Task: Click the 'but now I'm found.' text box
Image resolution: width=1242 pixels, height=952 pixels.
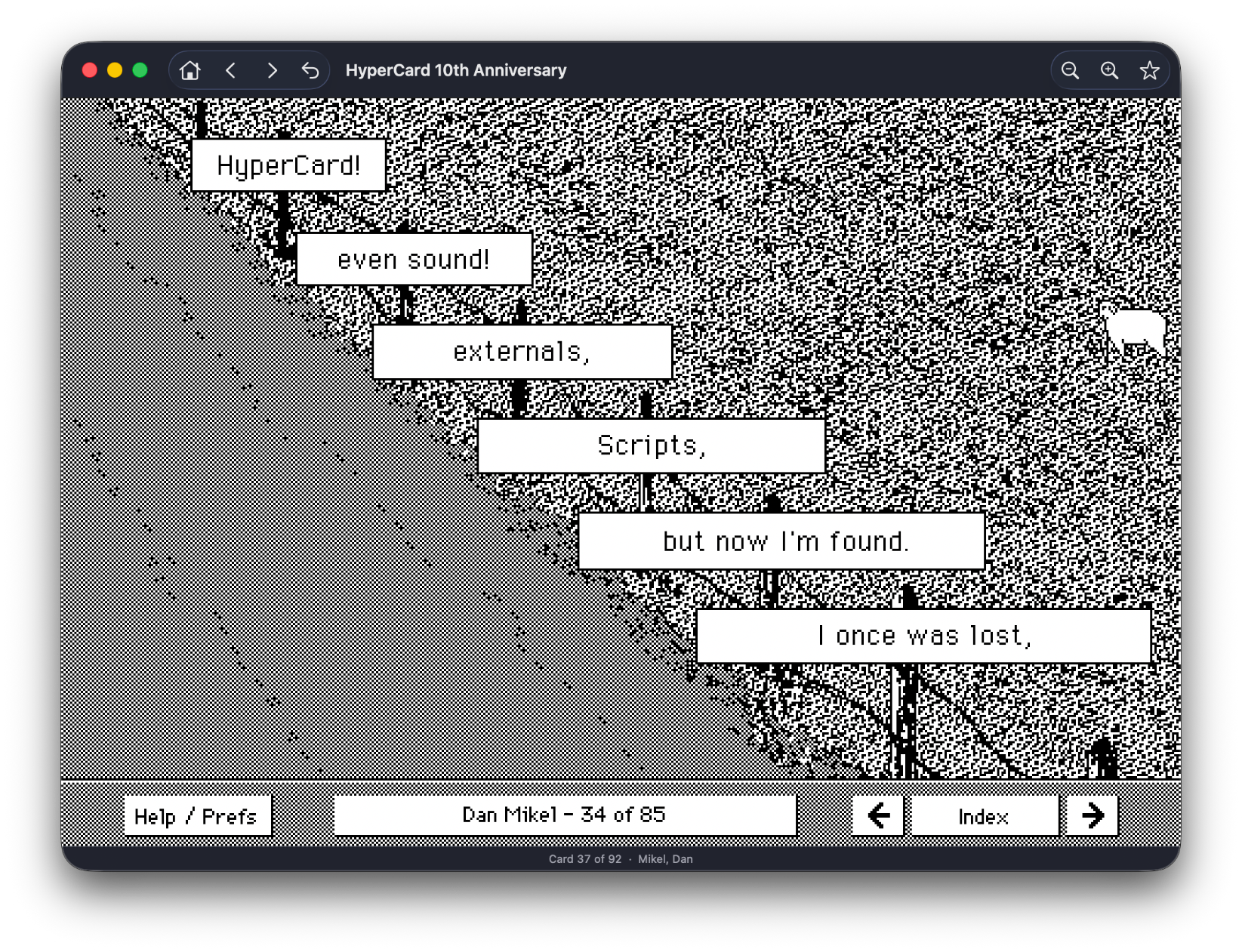Action: tap(781, 541)
